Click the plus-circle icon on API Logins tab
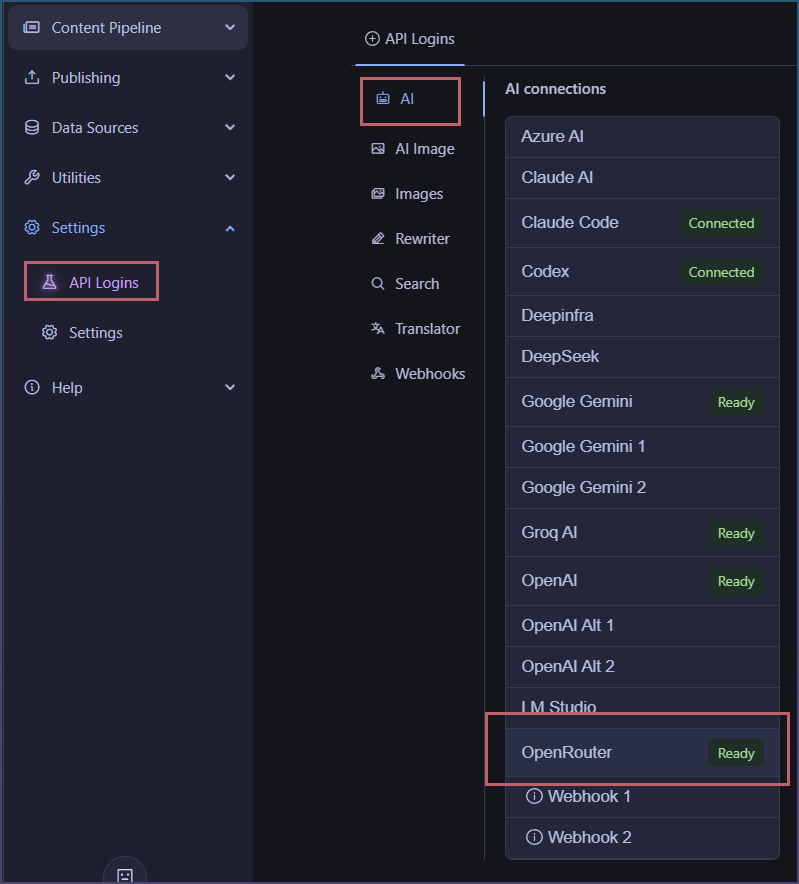Screen dimensions: 799x884 click(372, 38)
